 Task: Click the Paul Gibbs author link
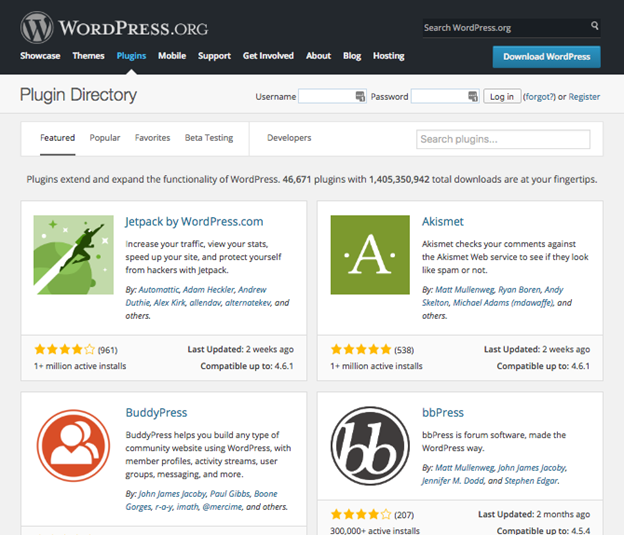click(230, 494)
